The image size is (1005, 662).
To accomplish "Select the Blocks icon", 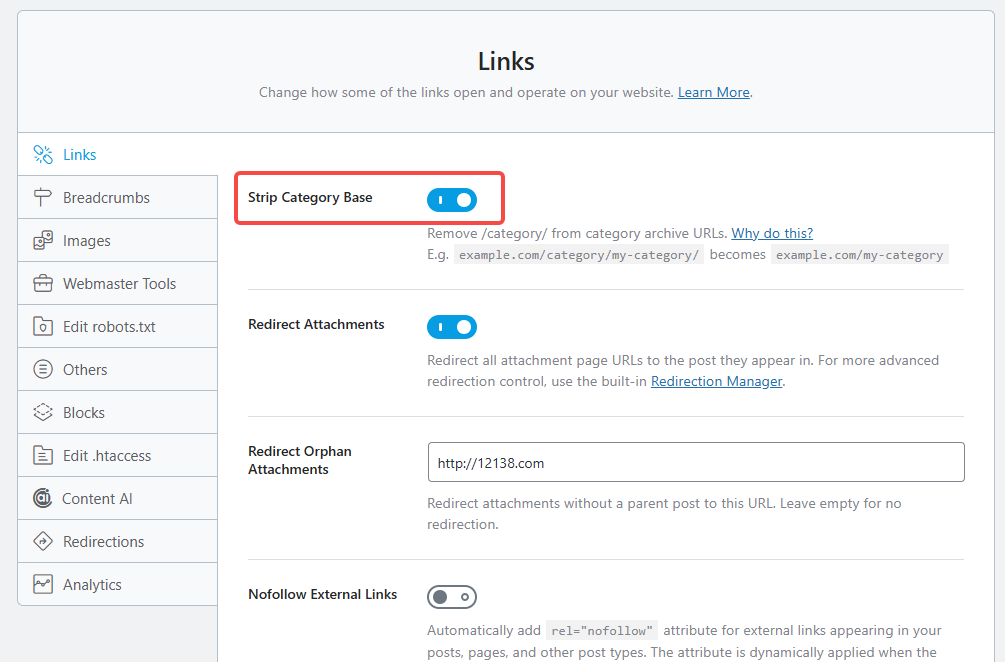I will [x=44, y=411].
